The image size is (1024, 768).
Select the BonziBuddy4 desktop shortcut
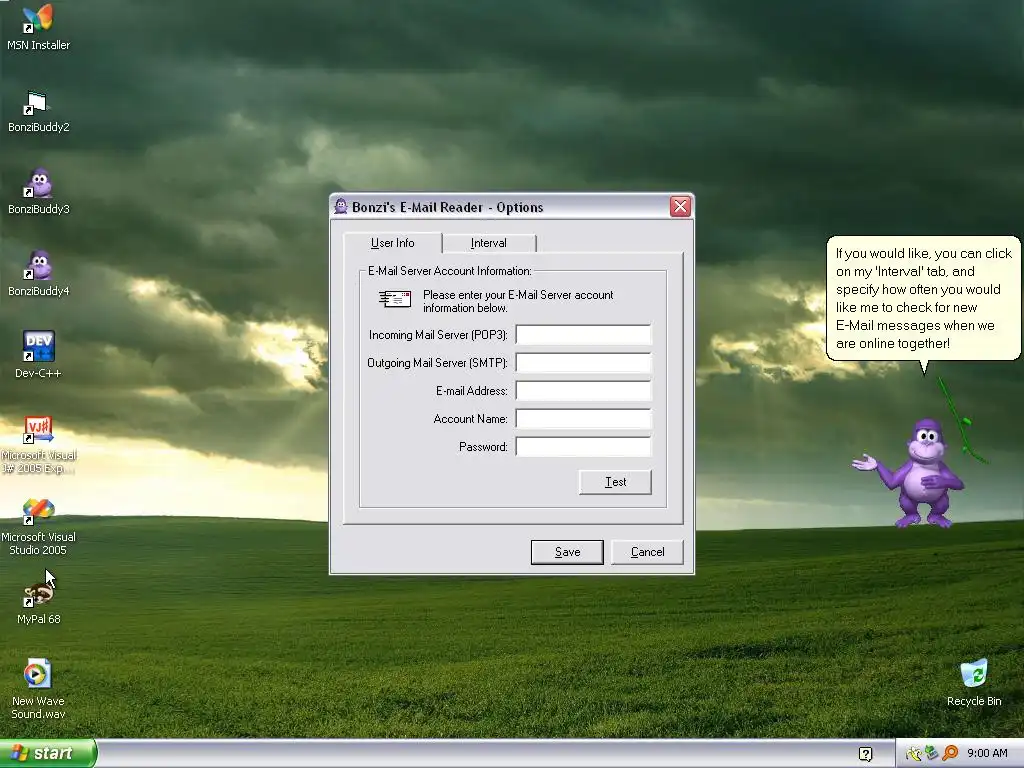pos(38,274)
